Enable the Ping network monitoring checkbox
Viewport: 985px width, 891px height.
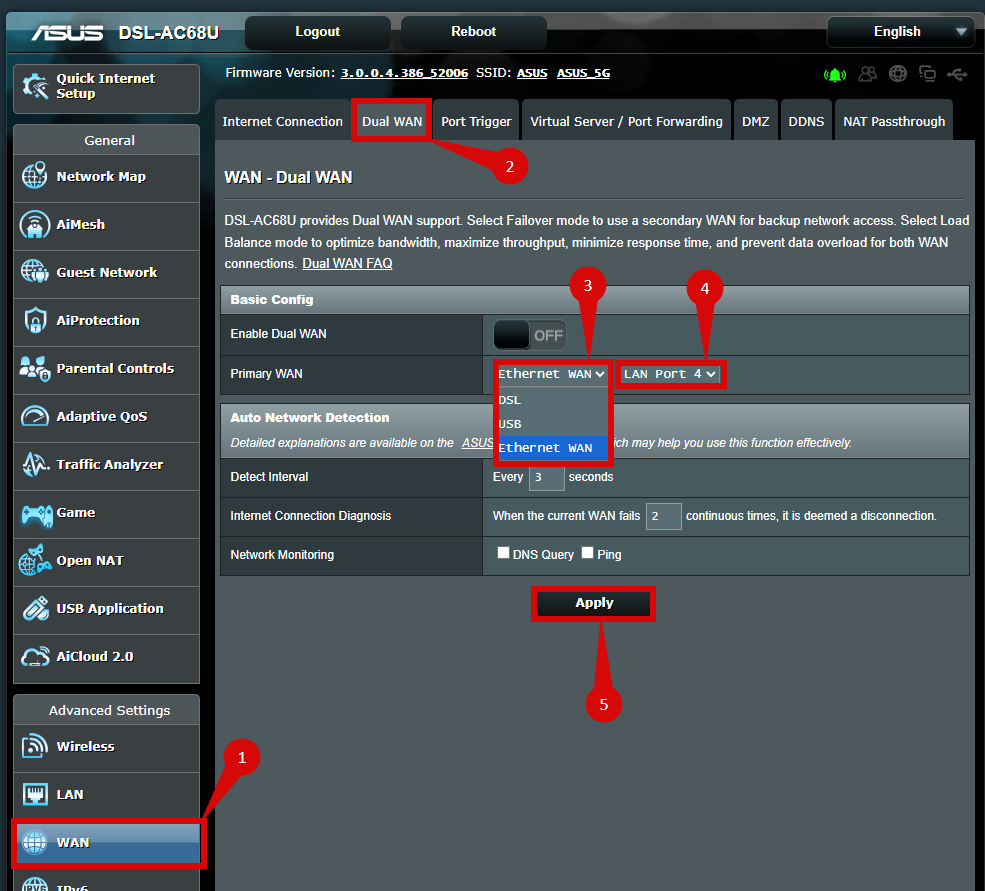588,553
